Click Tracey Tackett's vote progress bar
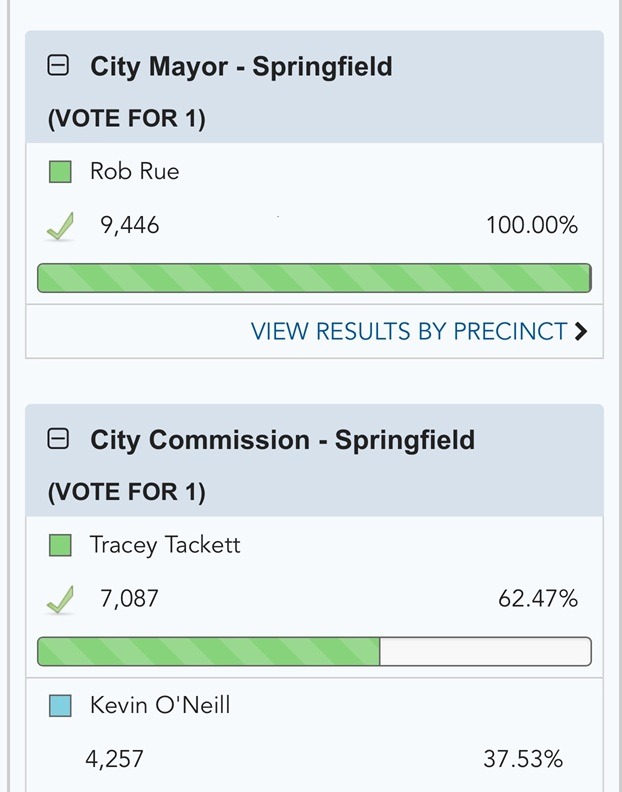The height and width of the screenshot is (792, 622). [x=314, y=652]
